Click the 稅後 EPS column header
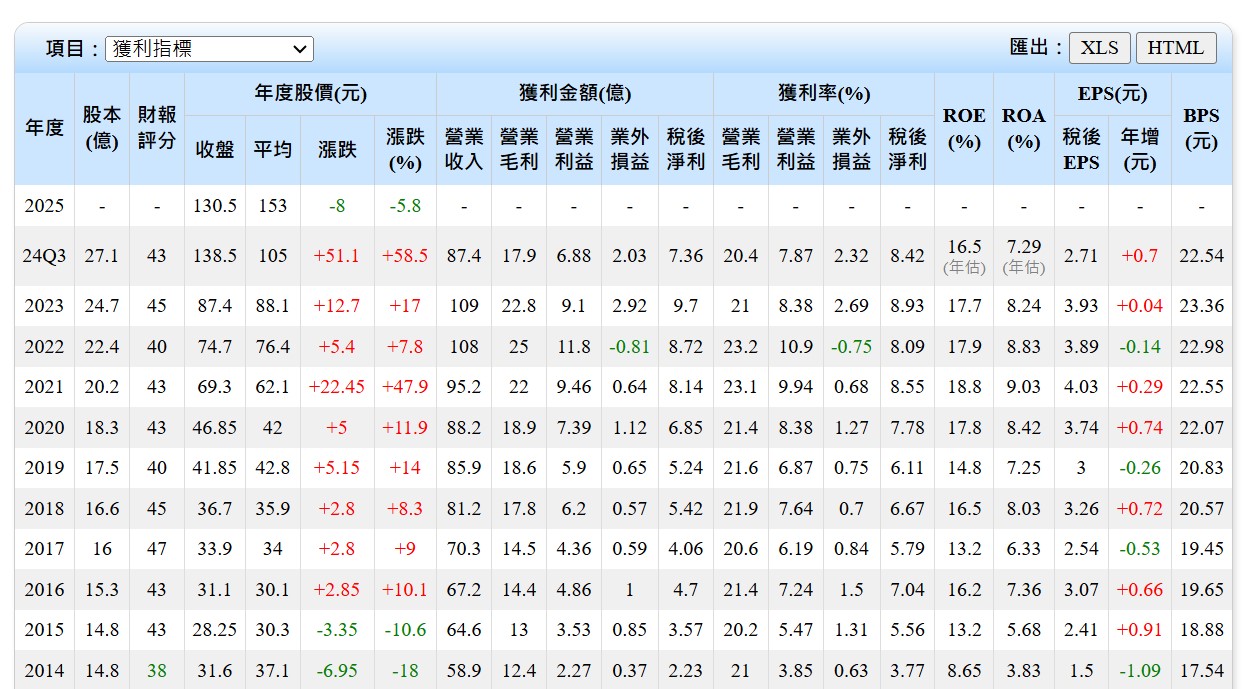 pos(1081,149)
